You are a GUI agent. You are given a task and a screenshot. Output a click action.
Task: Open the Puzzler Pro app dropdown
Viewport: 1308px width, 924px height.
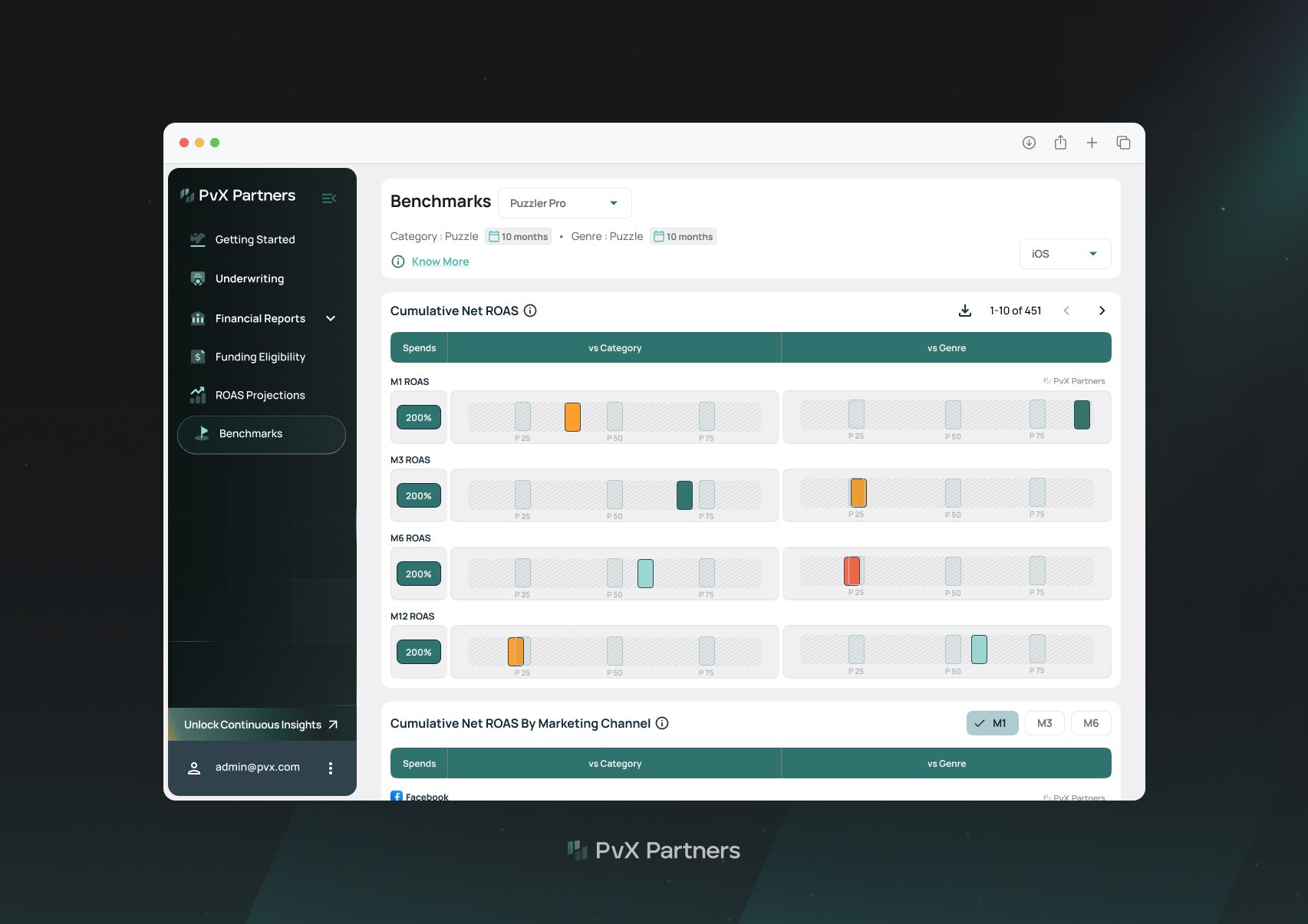(x=565, y=203)
